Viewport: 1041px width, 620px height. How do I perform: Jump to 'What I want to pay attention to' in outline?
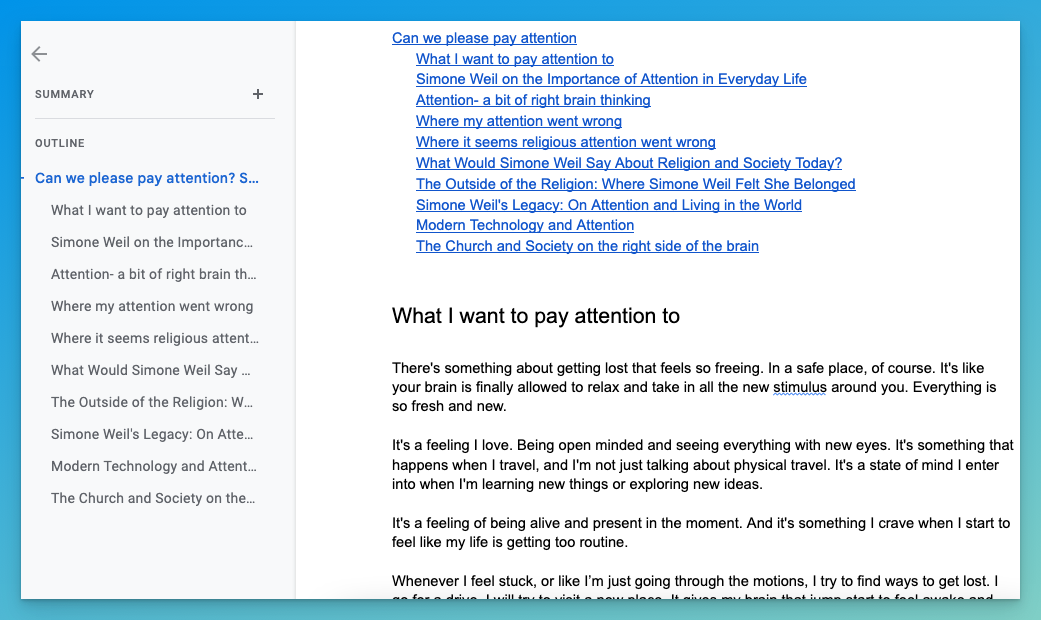(x=149, y=210)
